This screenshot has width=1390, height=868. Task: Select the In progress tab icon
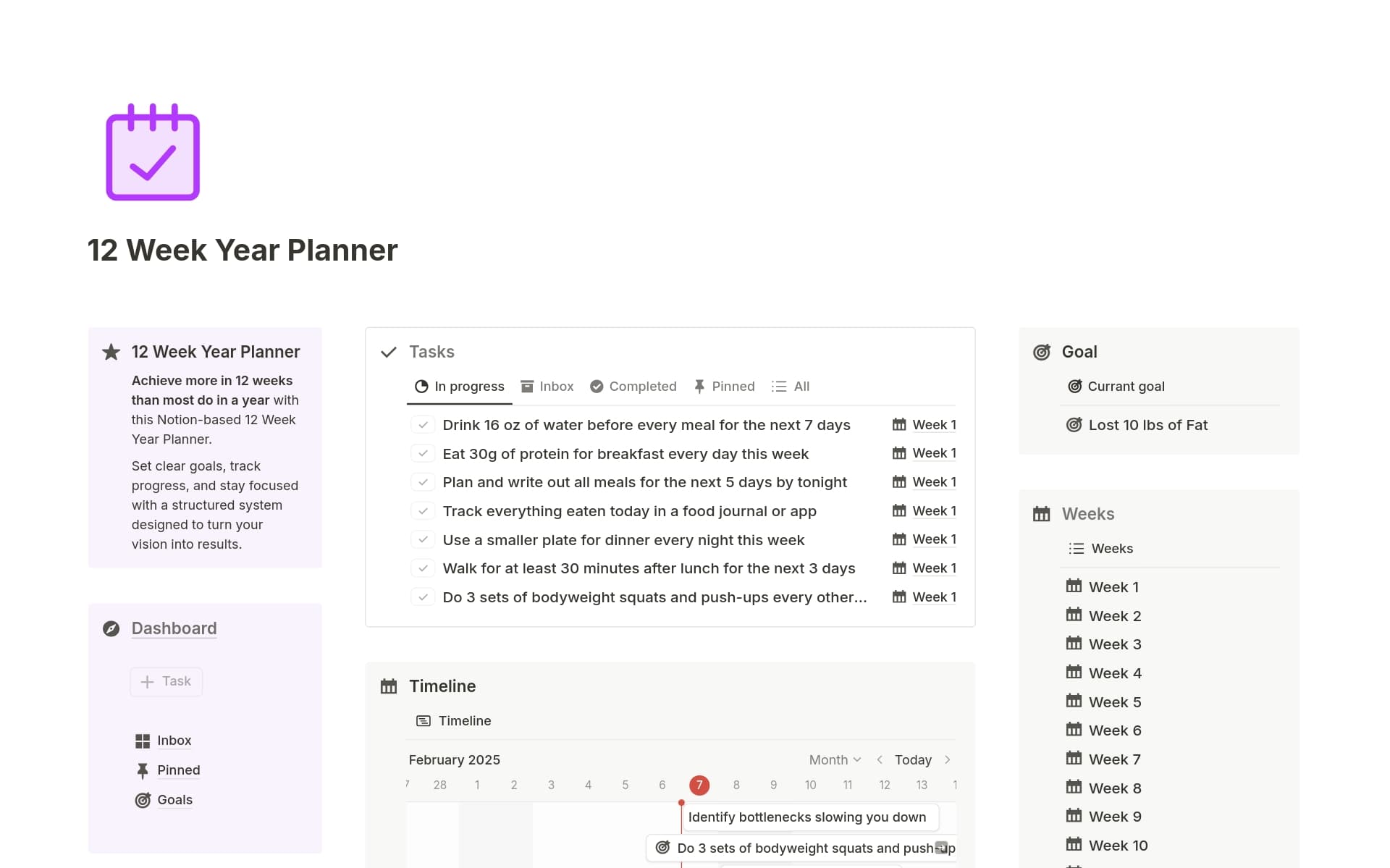[x=421, y=386]
